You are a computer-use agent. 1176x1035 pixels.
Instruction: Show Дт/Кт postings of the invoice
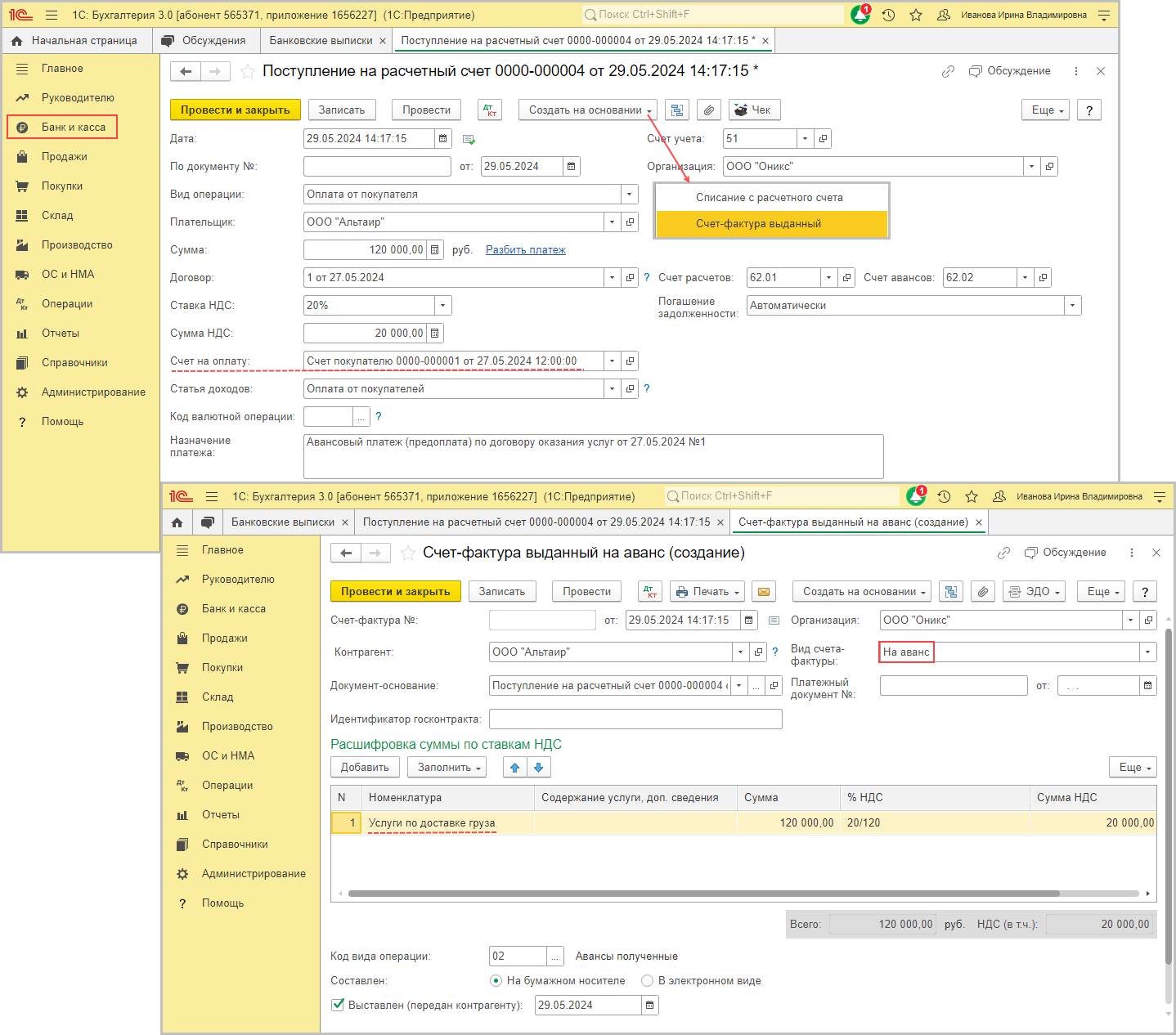coord(651,591)
